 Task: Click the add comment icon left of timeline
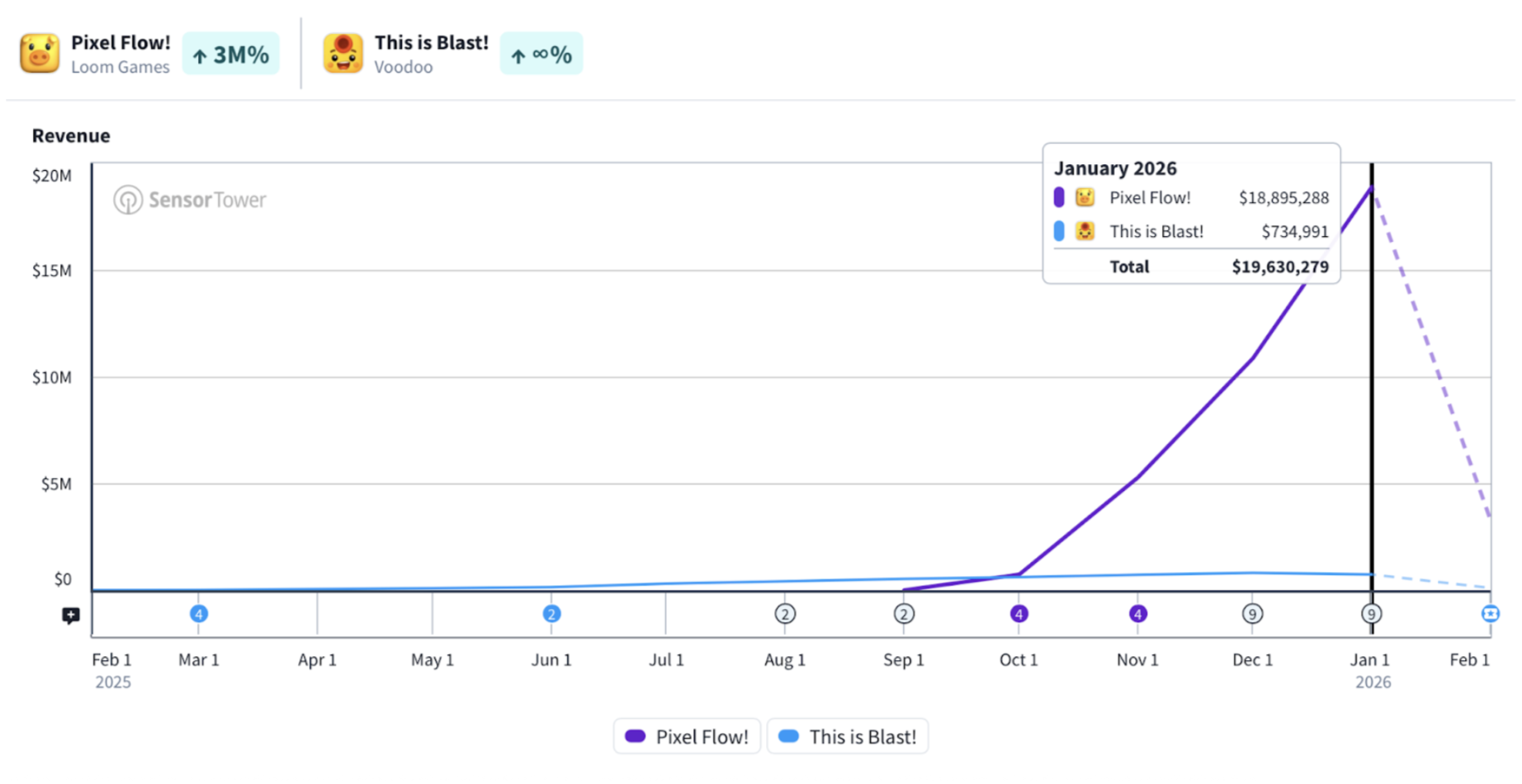click(71, 616)
